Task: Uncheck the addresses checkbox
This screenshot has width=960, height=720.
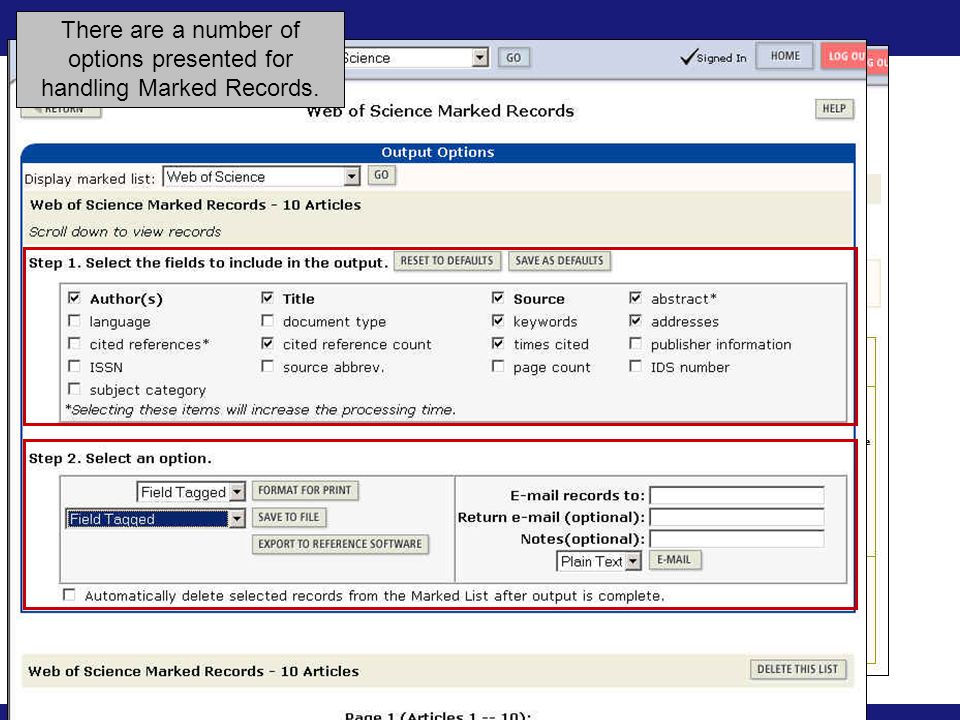Action: click(x=636, y=321)
